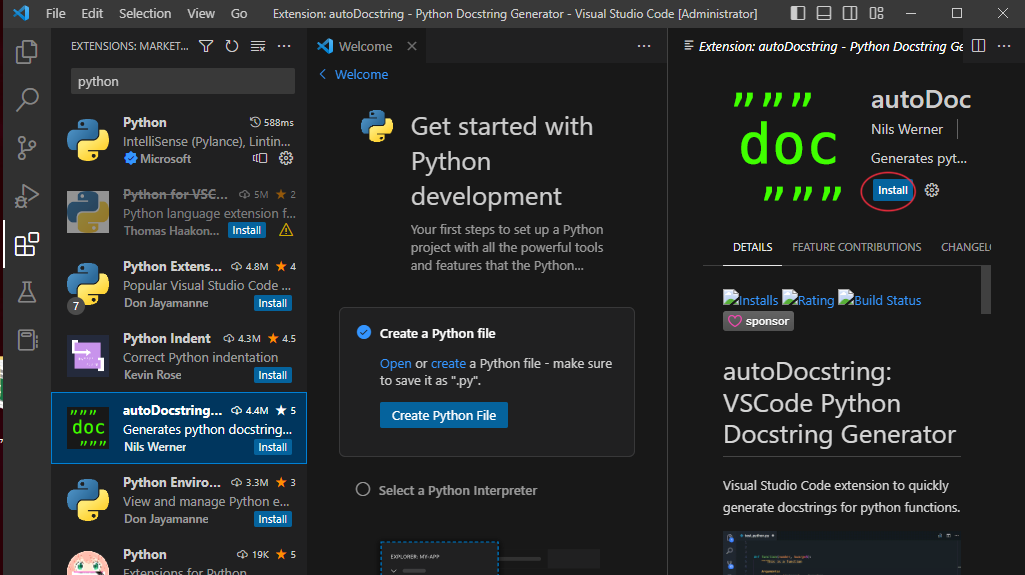Open the Installs badge link
Image resolution: width=1025 pixels, height=575 pixels.
(x=750, y=299)
